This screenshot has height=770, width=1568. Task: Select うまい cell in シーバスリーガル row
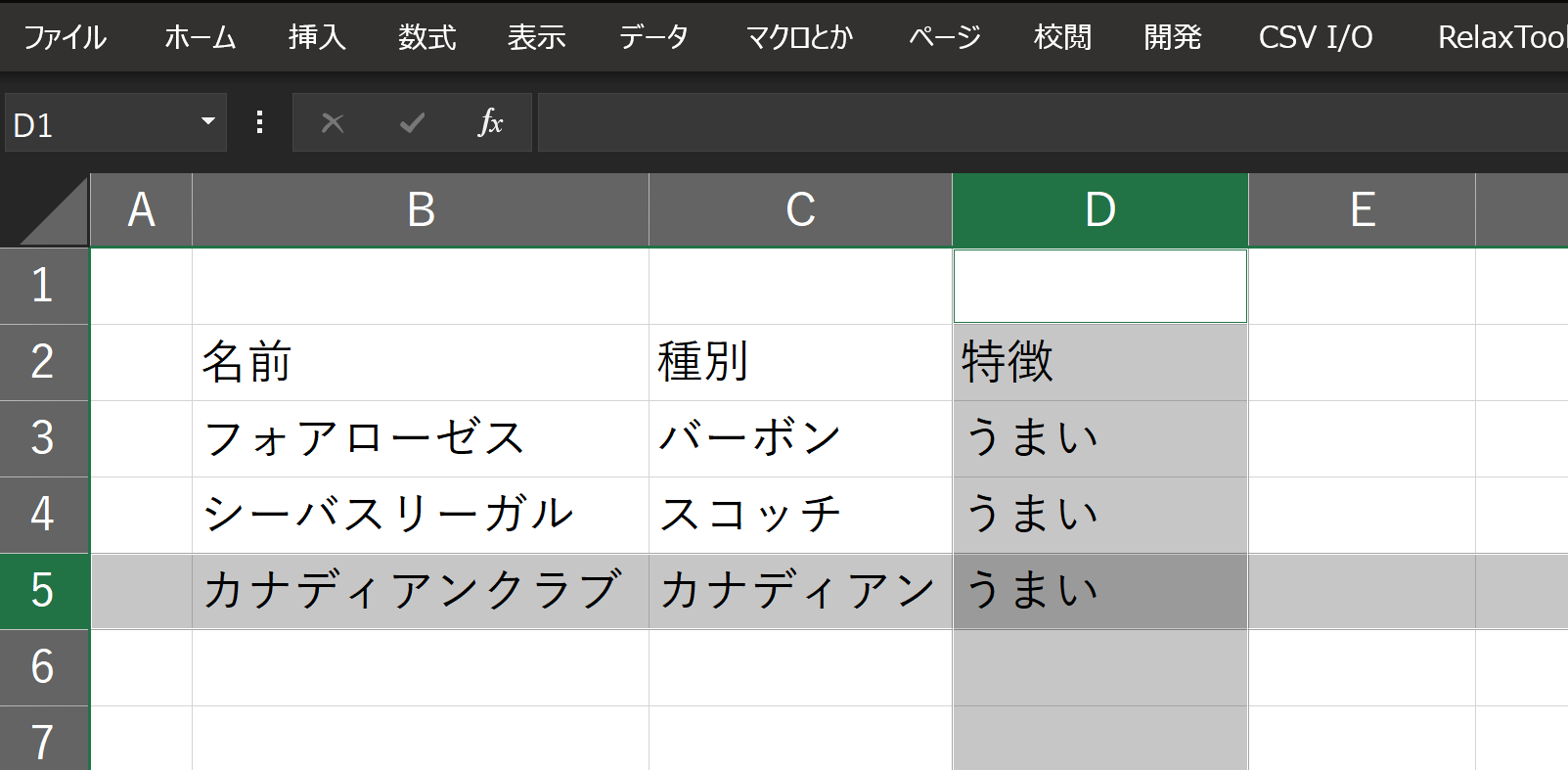(1100, 515)
